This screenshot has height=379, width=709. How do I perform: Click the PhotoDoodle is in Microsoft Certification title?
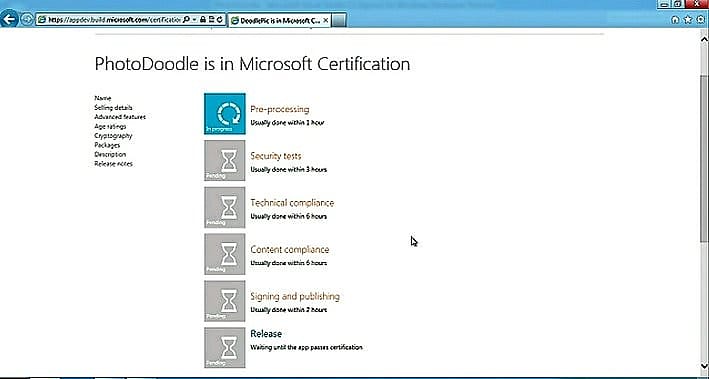point(252,64)
